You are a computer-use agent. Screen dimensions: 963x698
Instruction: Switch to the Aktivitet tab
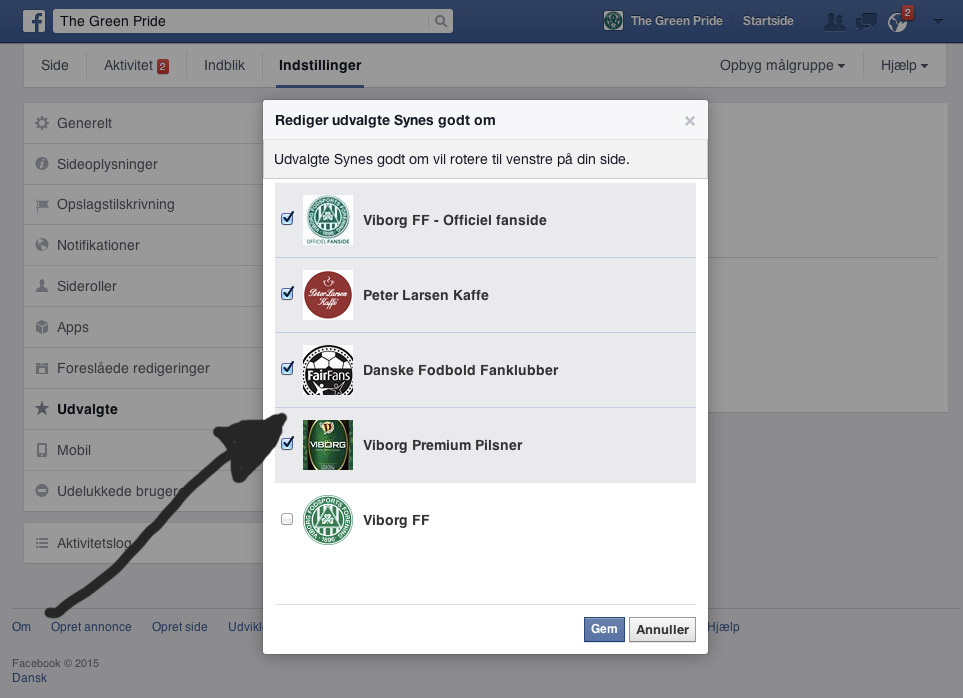(x=135, y=66)
